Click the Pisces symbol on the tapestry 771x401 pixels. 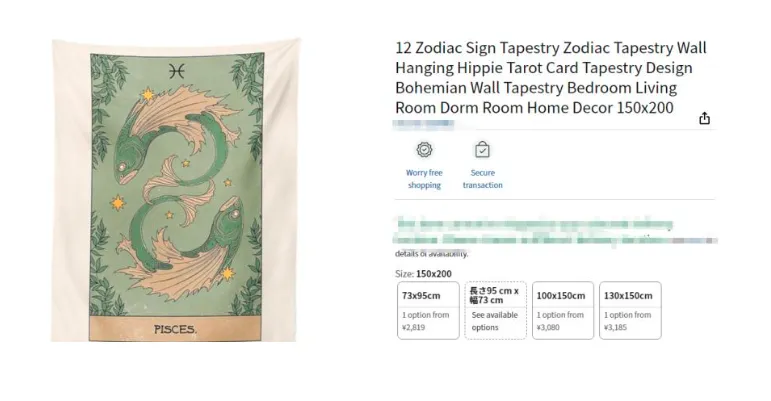177,71
